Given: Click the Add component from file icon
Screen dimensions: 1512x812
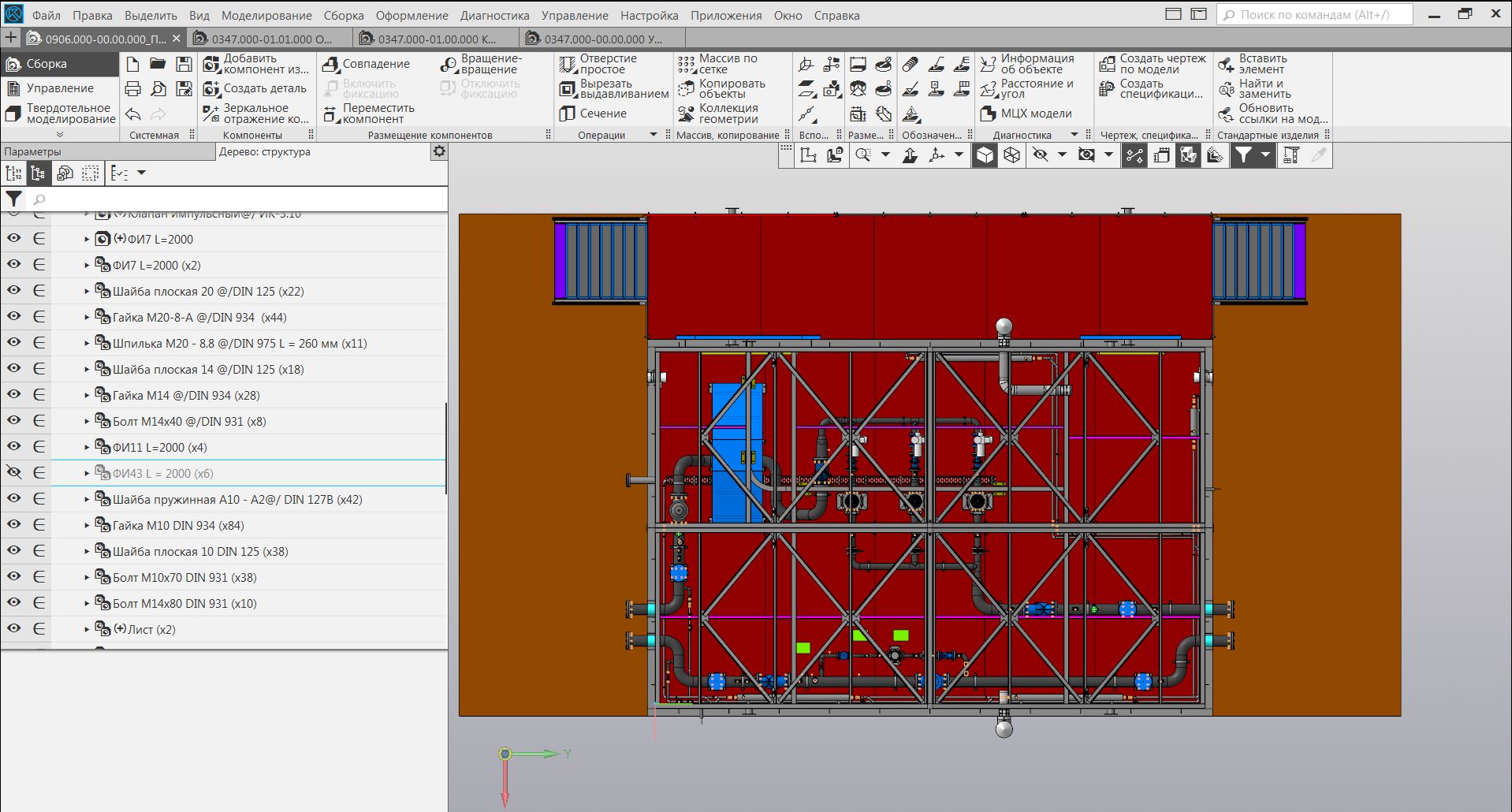Looking at the screenshot, I should pos(211,64).
